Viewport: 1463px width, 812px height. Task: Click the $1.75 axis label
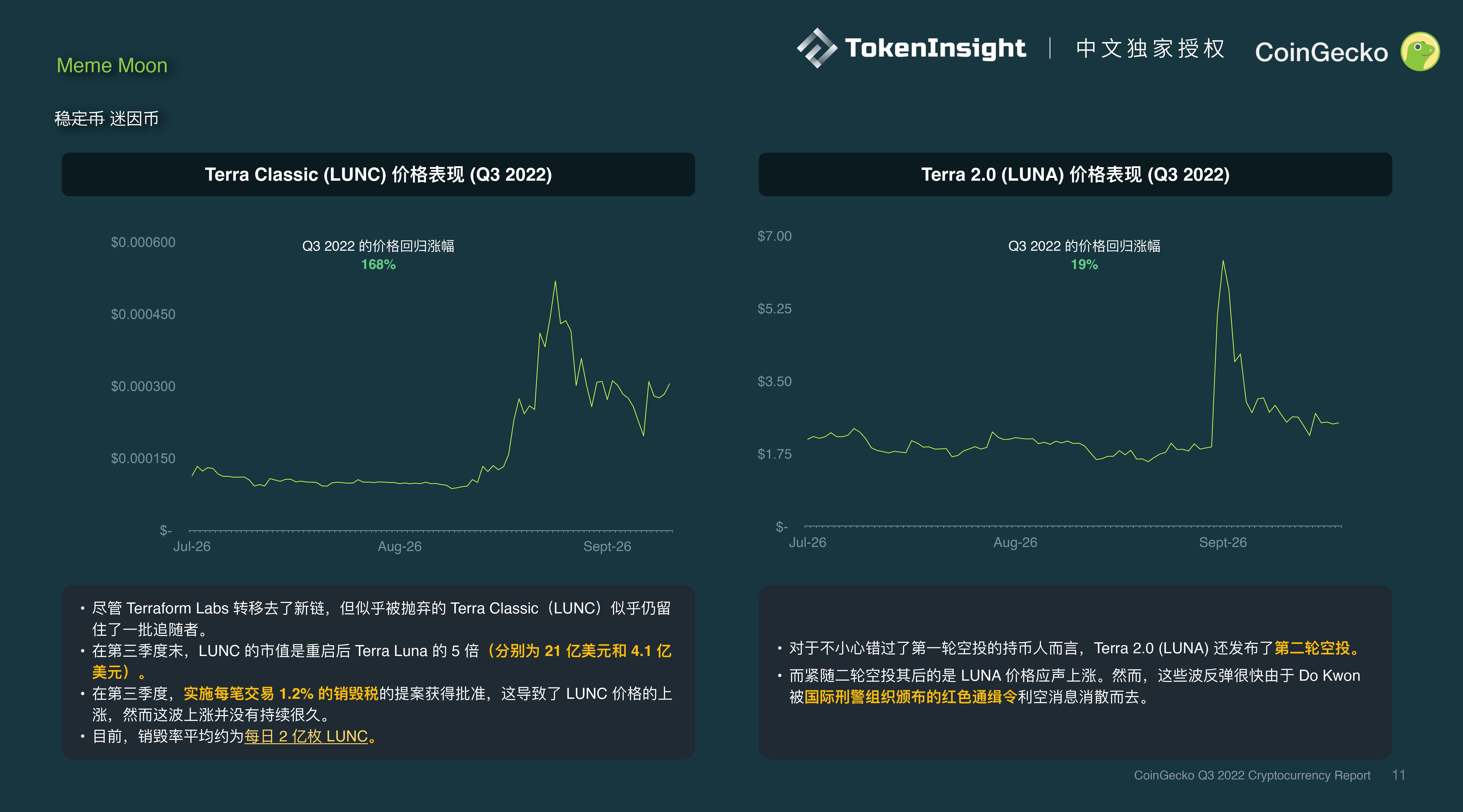pos(775,454)
